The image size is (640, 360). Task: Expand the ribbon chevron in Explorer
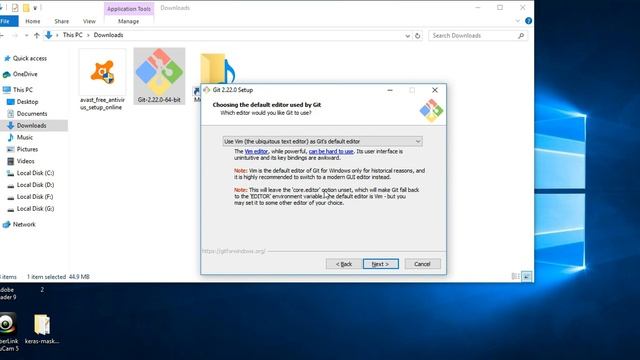coord(518,21)
